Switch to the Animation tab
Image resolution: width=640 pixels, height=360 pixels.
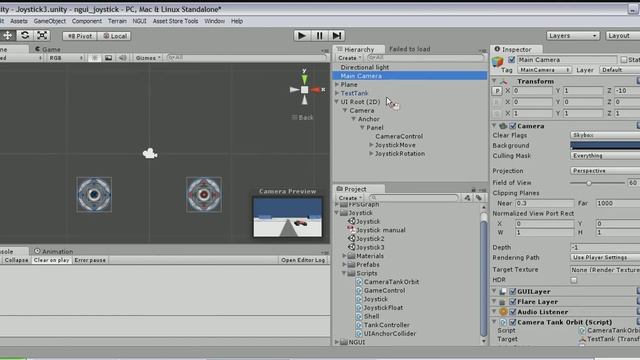coord(53,251)
